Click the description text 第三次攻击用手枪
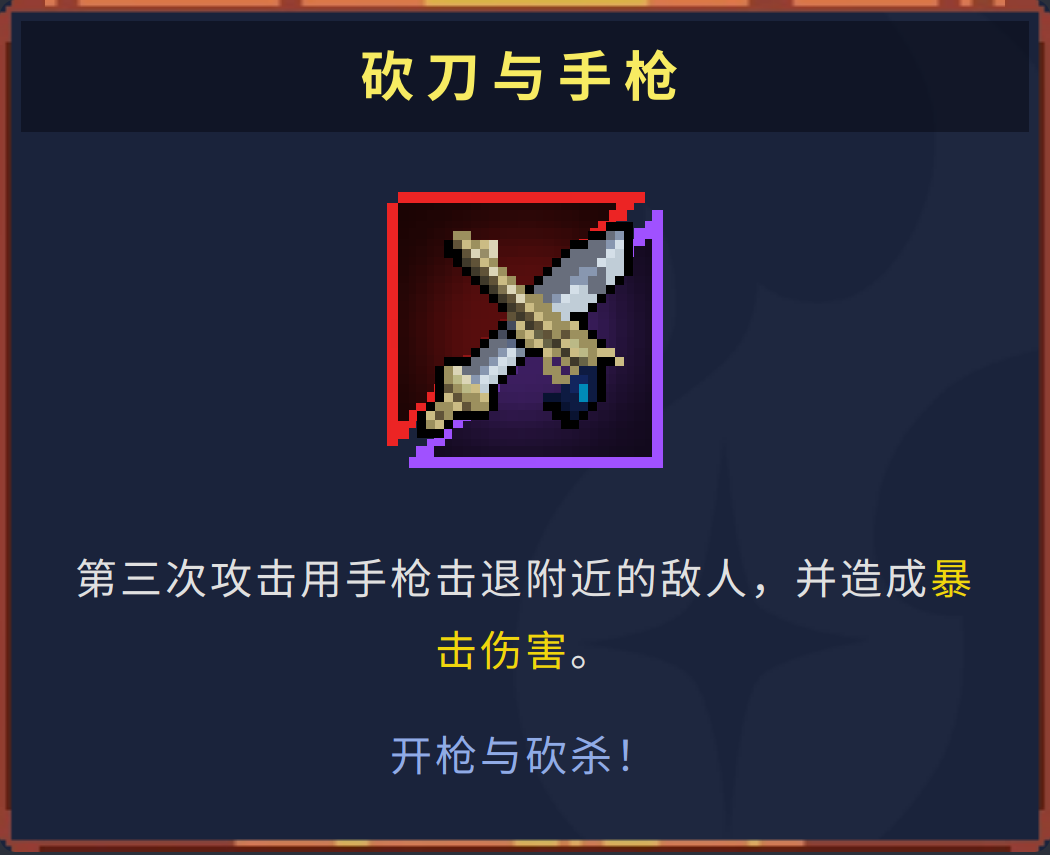1050x855 pixels. [x=254, y=578]
